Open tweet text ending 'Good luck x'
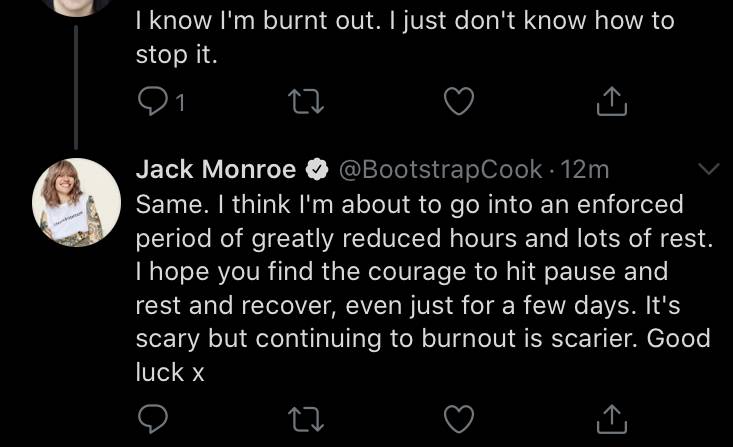Viewport: 733px width, 447px height. click(x=424, y=288)
